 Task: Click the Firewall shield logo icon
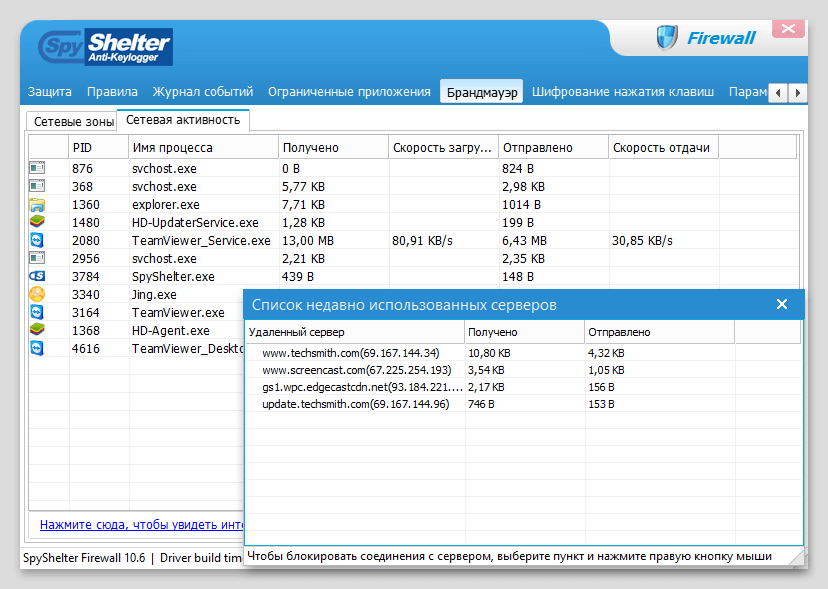coord(667,38)
